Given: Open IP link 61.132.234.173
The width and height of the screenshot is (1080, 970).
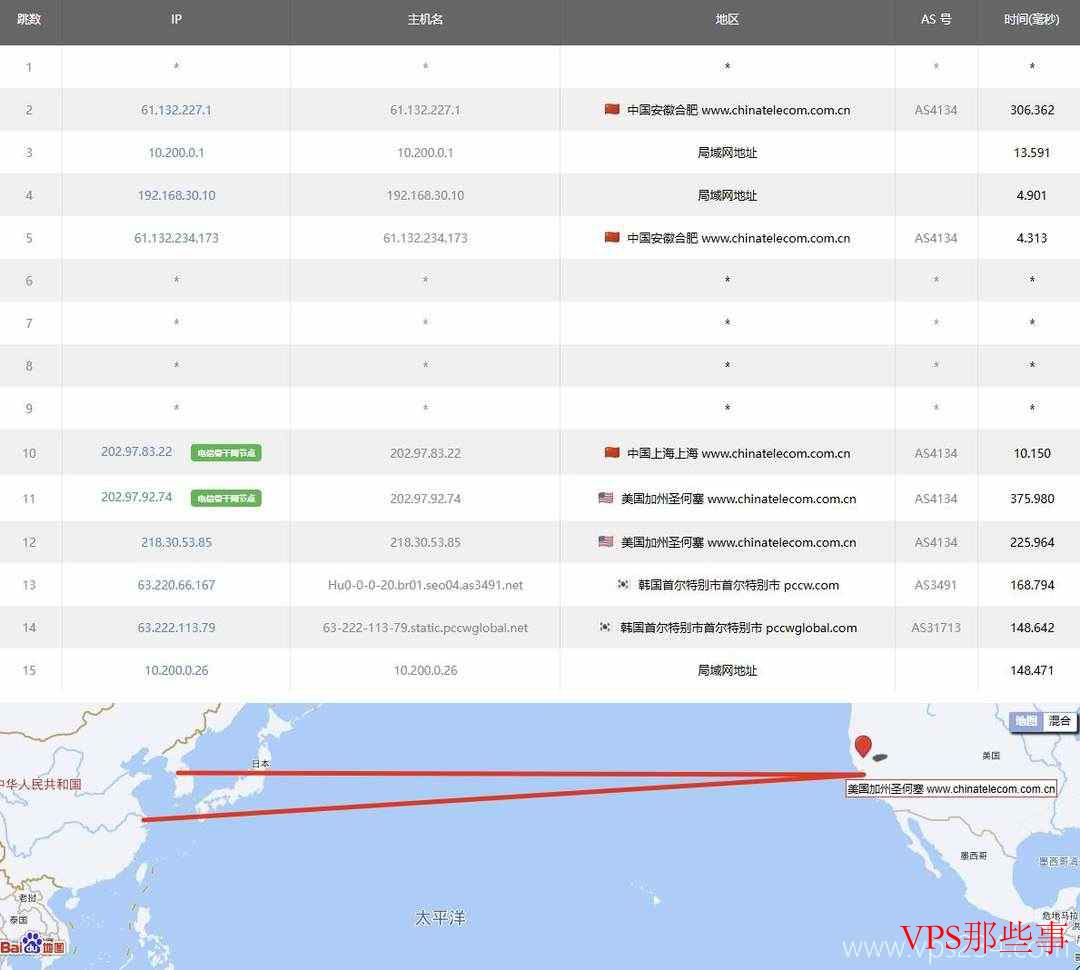Looking at the screenshot, I should 176,238.
